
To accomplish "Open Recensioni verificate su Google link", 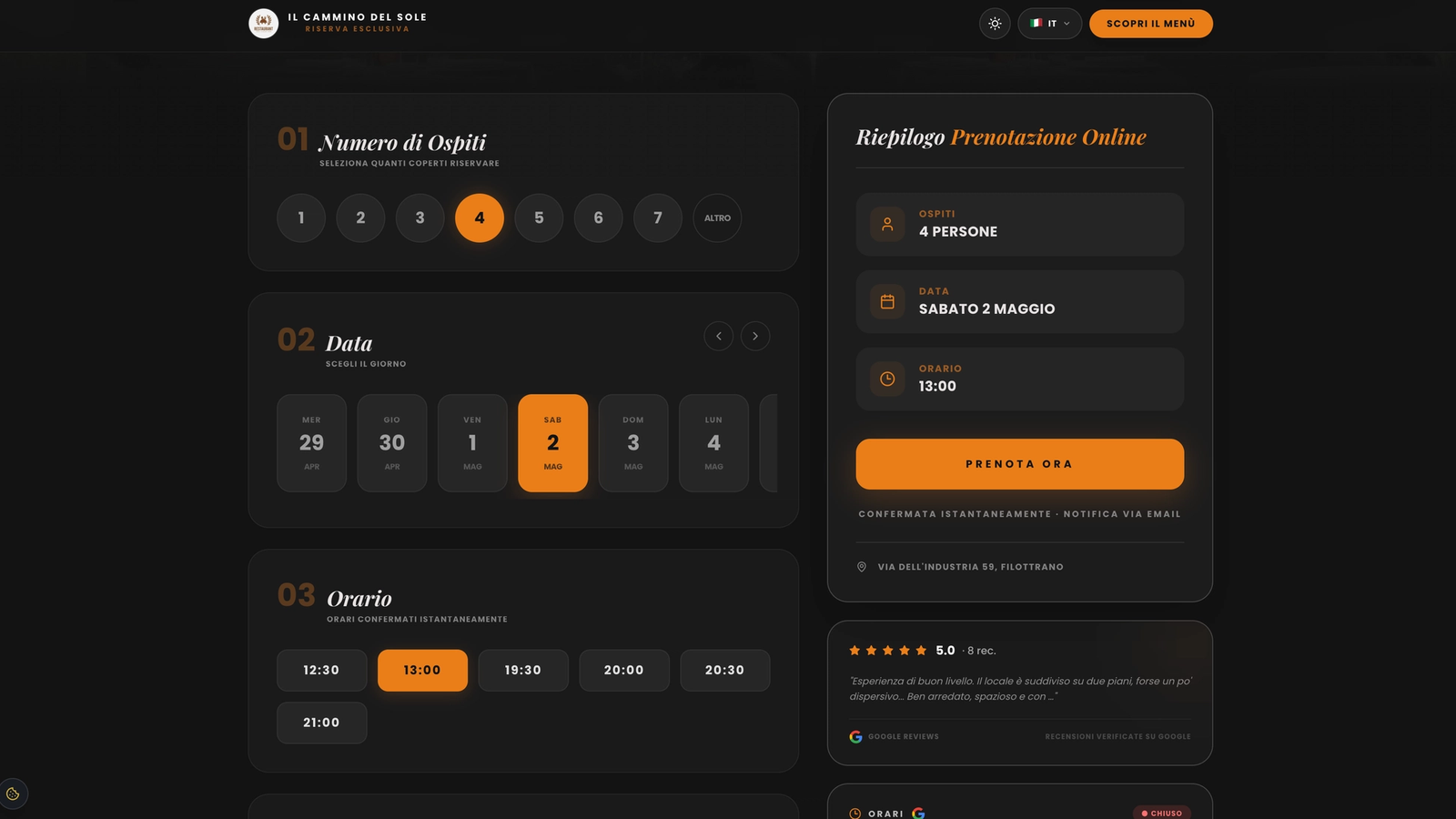I will click(1117, 737).
